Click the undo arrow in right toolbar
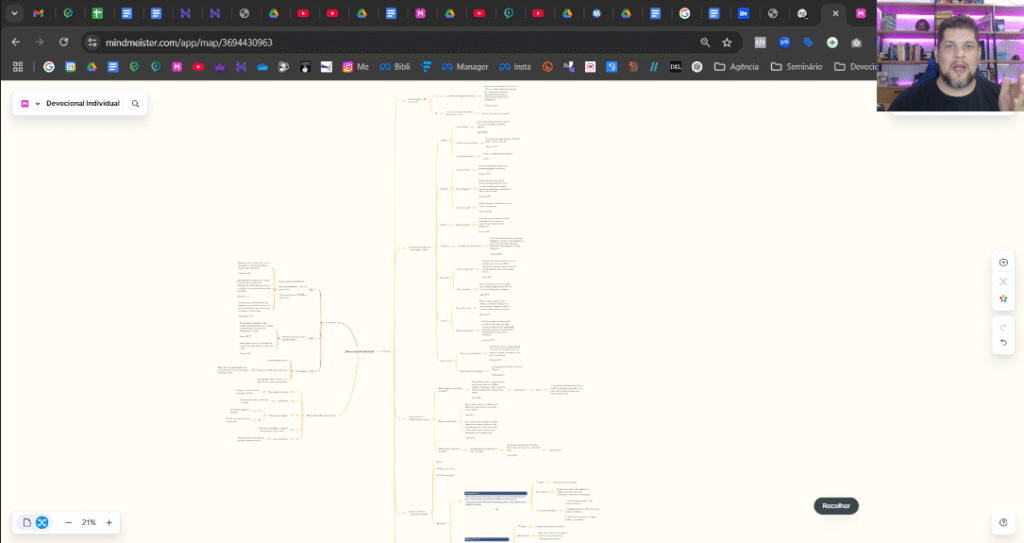This screenshot has height=543, width=1024. [1003, 343]
